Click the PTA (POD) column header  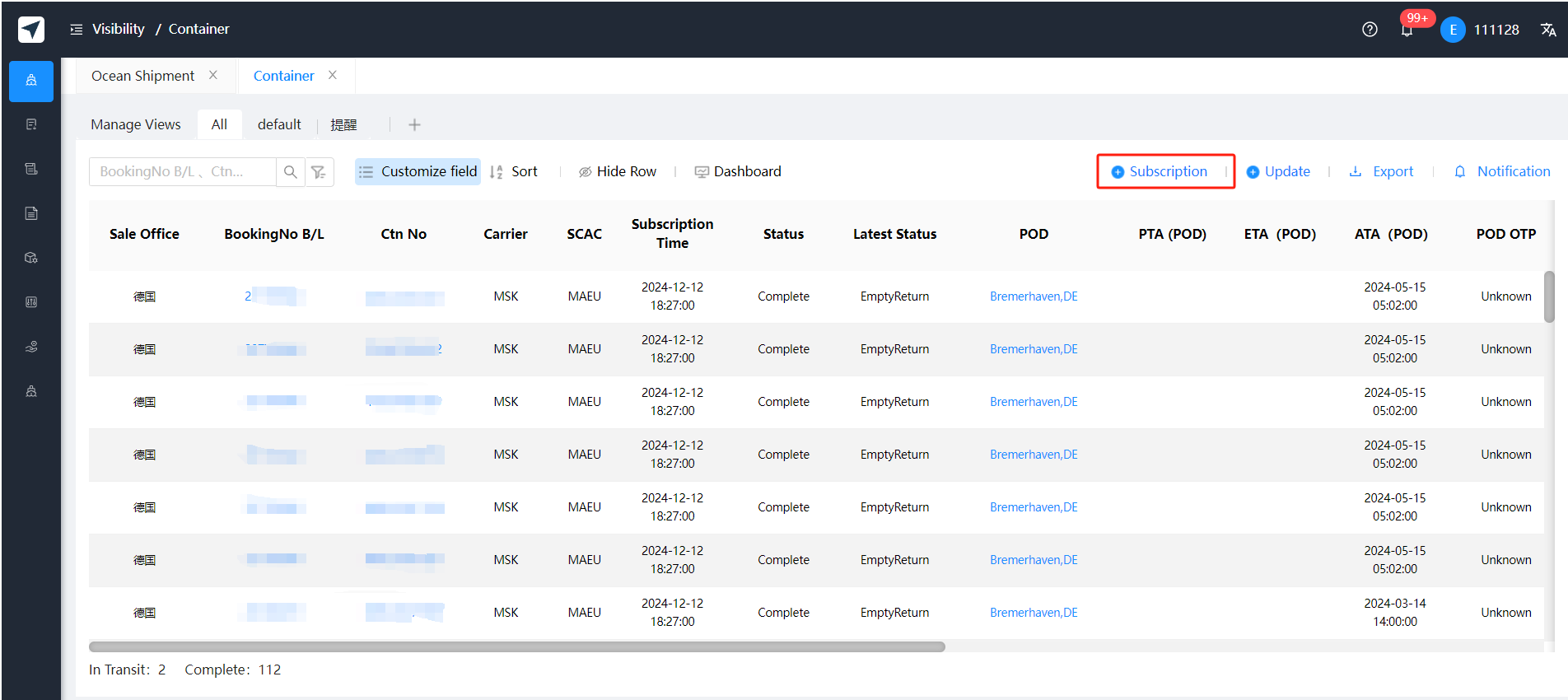click(1173, 234)
